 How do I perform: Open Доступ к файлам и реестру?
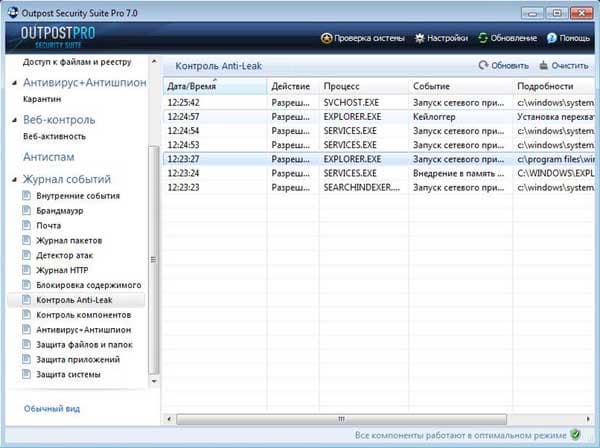77,62
